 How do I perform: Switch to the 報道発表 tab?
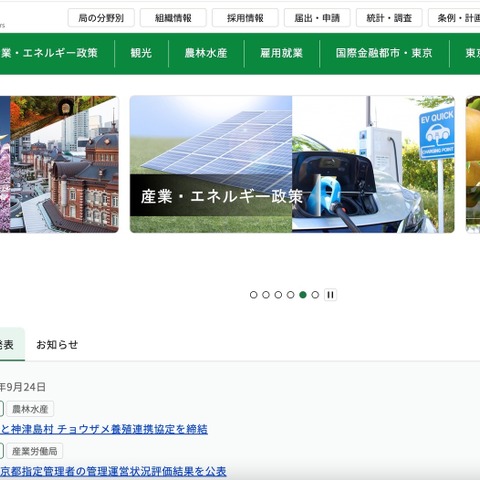[12, 344]
